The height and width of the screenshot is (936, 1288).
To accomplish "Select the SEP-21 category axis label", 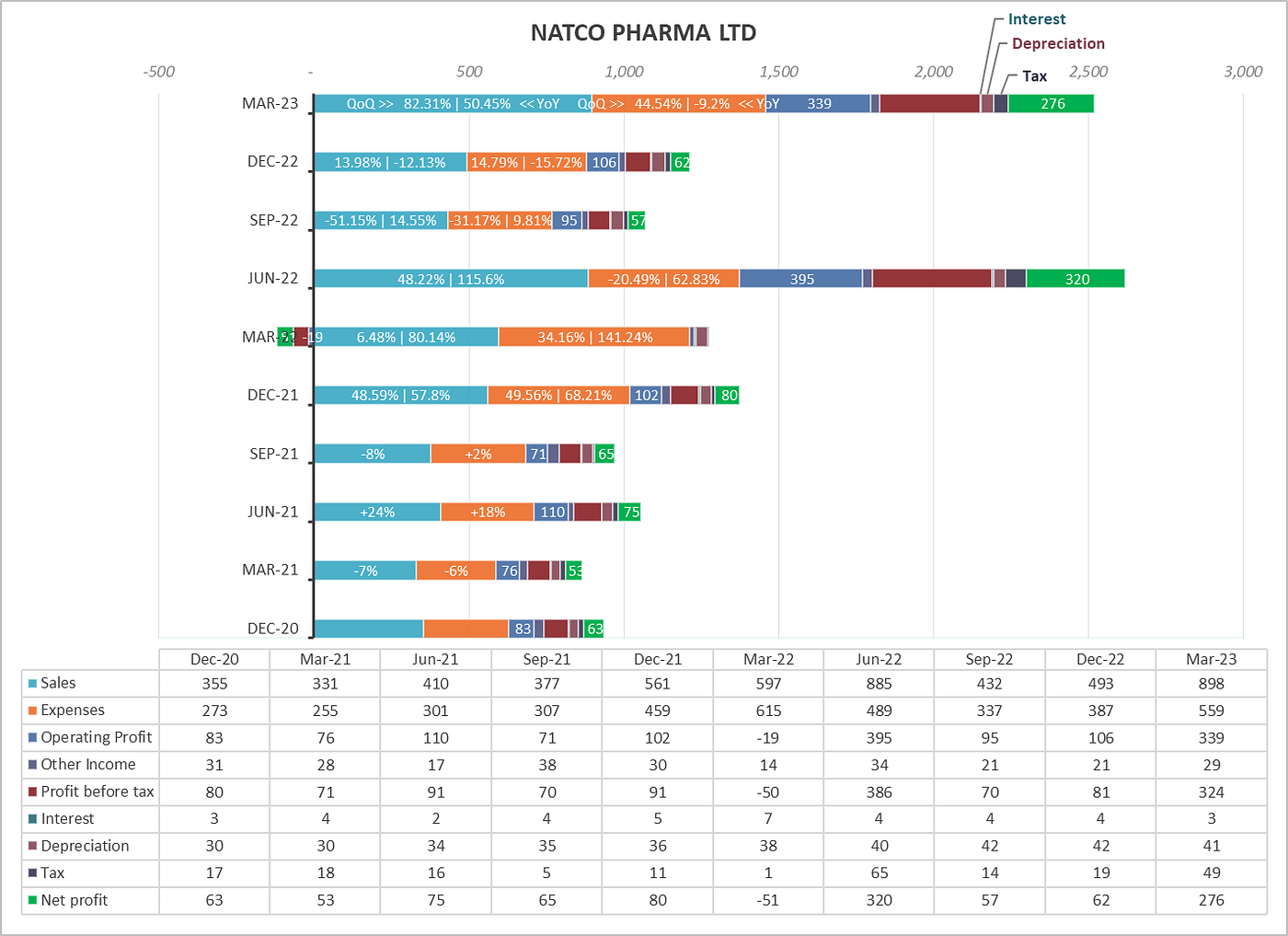I will (x=274, y=454).
